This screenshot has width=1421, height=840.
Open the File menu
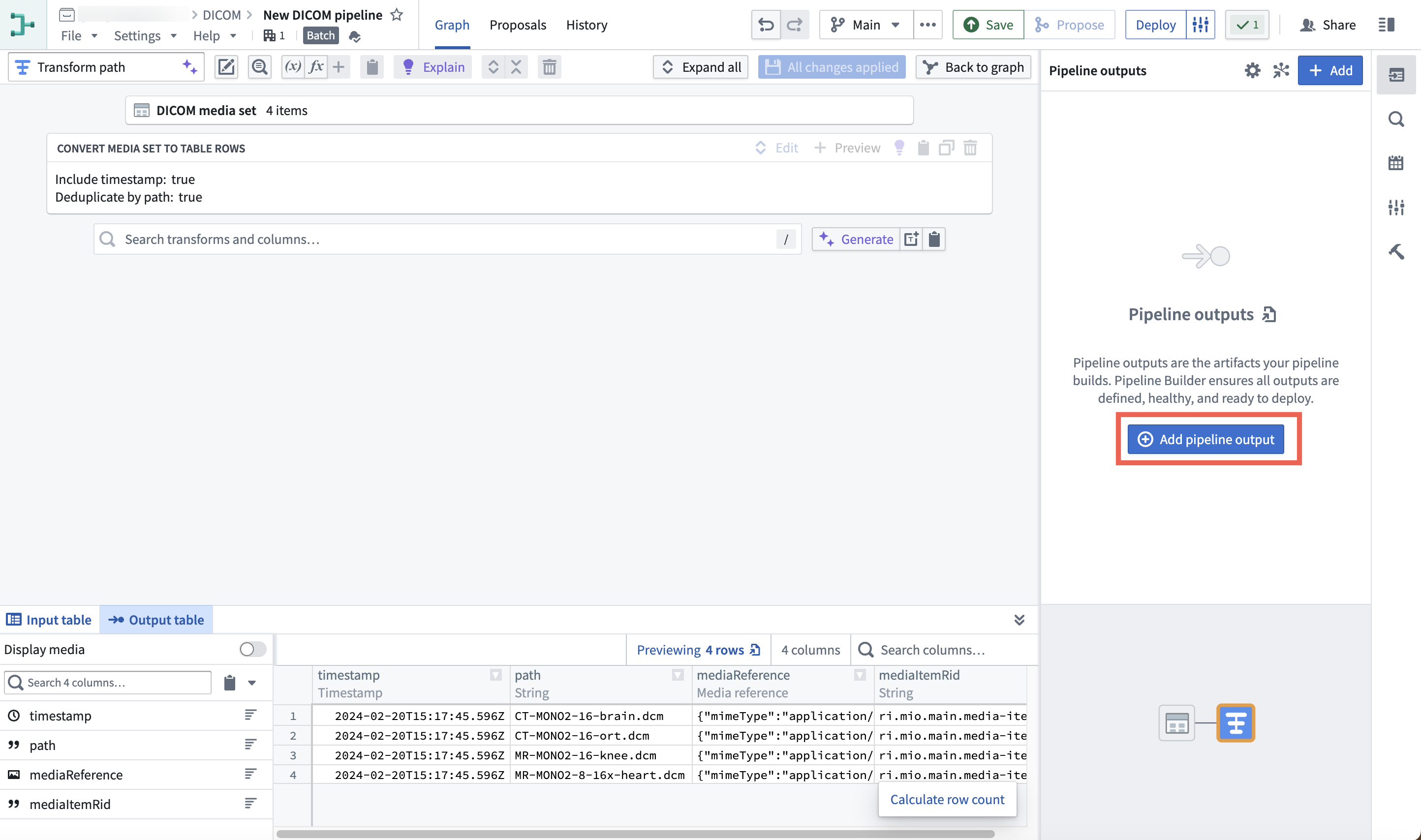(x=79, y=36)
